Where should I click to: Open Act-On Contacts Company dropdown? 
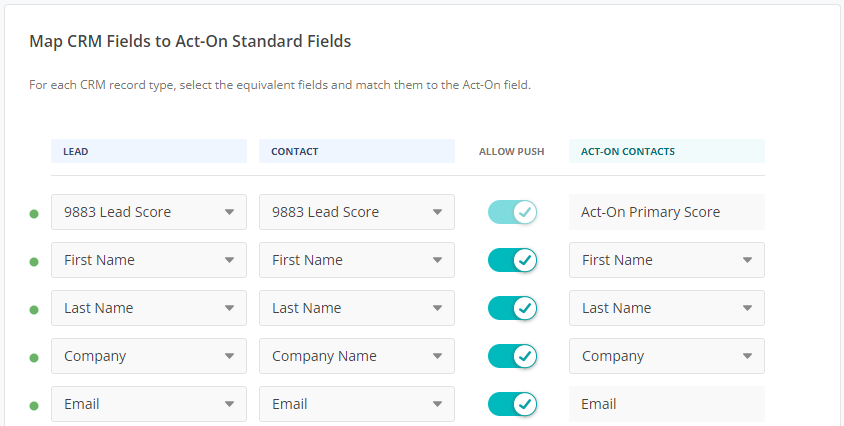[x=666, y=356]
